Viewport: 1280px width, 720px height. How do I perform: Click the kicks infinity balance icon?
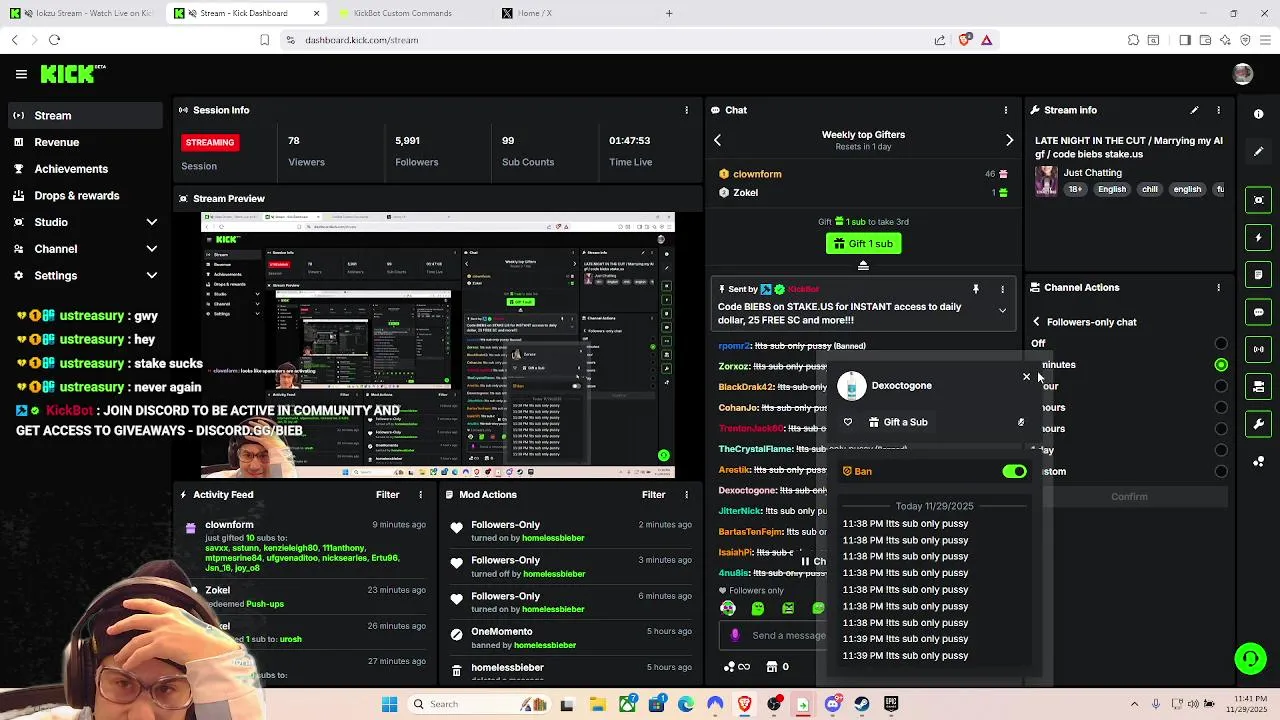point(737,667)
